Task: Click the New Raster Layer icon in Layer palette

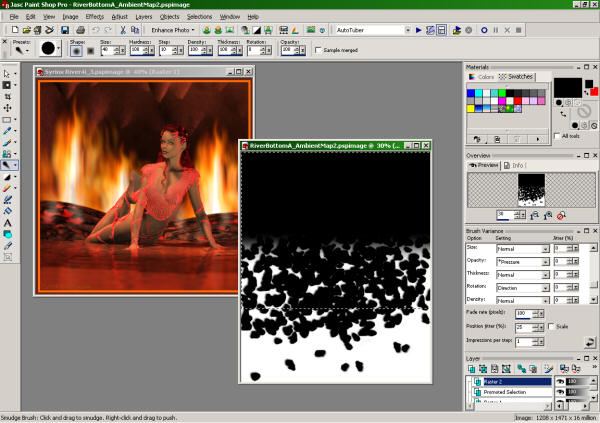Action: (471, 369)
